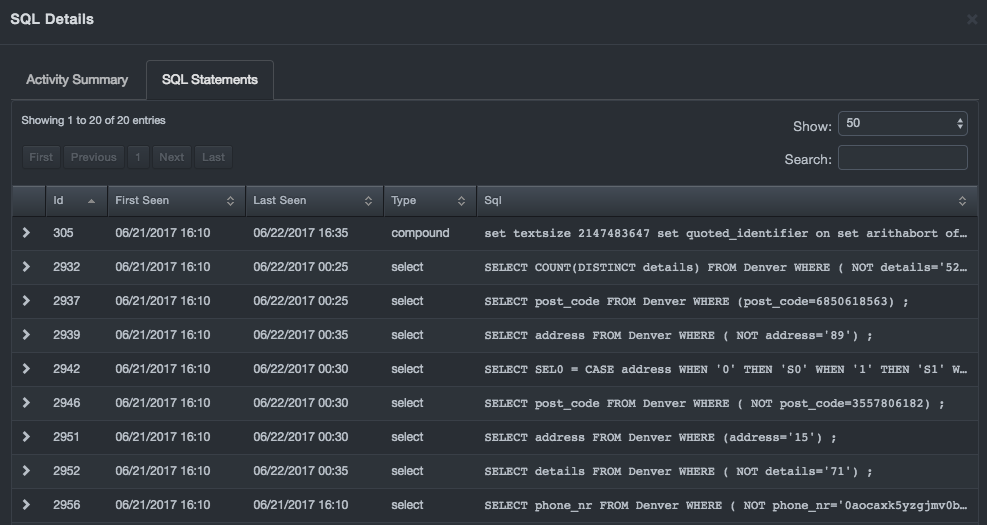
Task: Expand row with Id 305
Action: click(27, 233)
